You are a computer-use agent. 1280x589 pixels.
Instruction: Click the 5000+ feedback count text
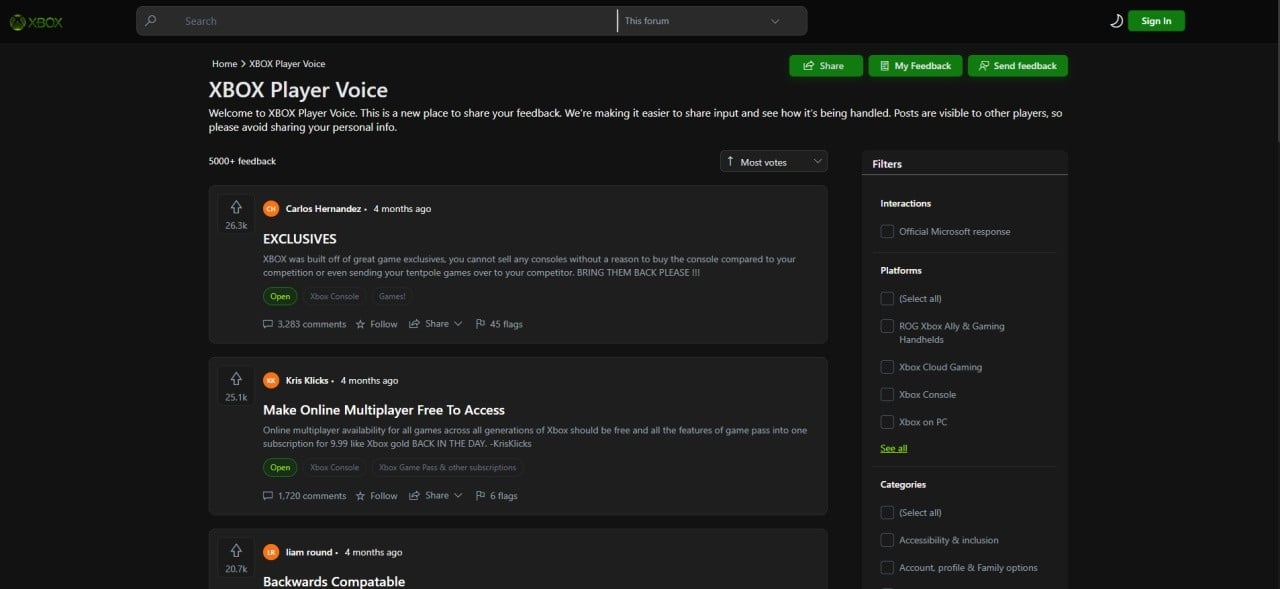[242, 161]
